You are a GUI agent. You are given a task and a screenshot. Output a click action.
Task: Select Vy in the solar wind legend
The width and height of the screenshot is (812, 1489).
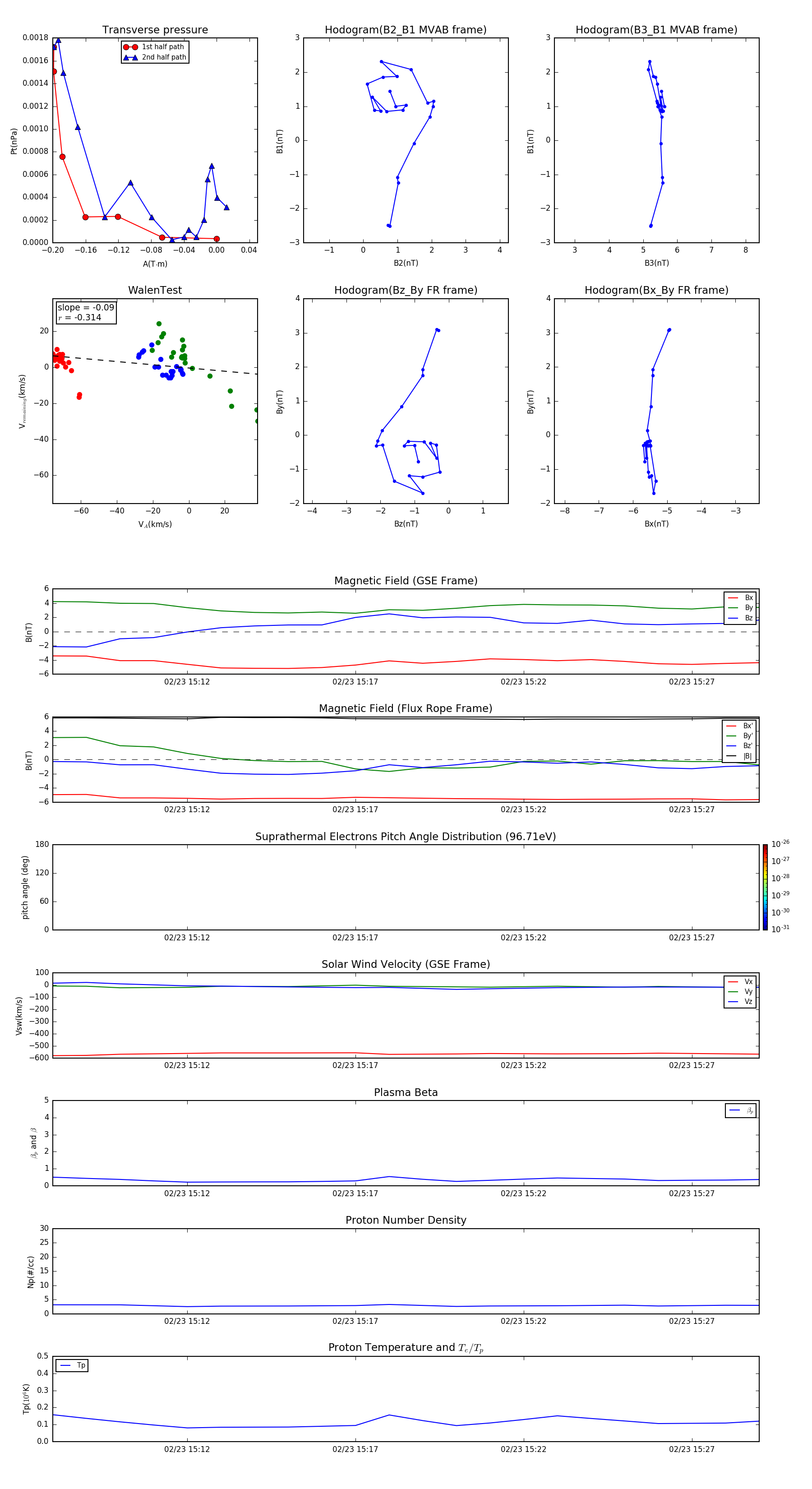(740, 992)
